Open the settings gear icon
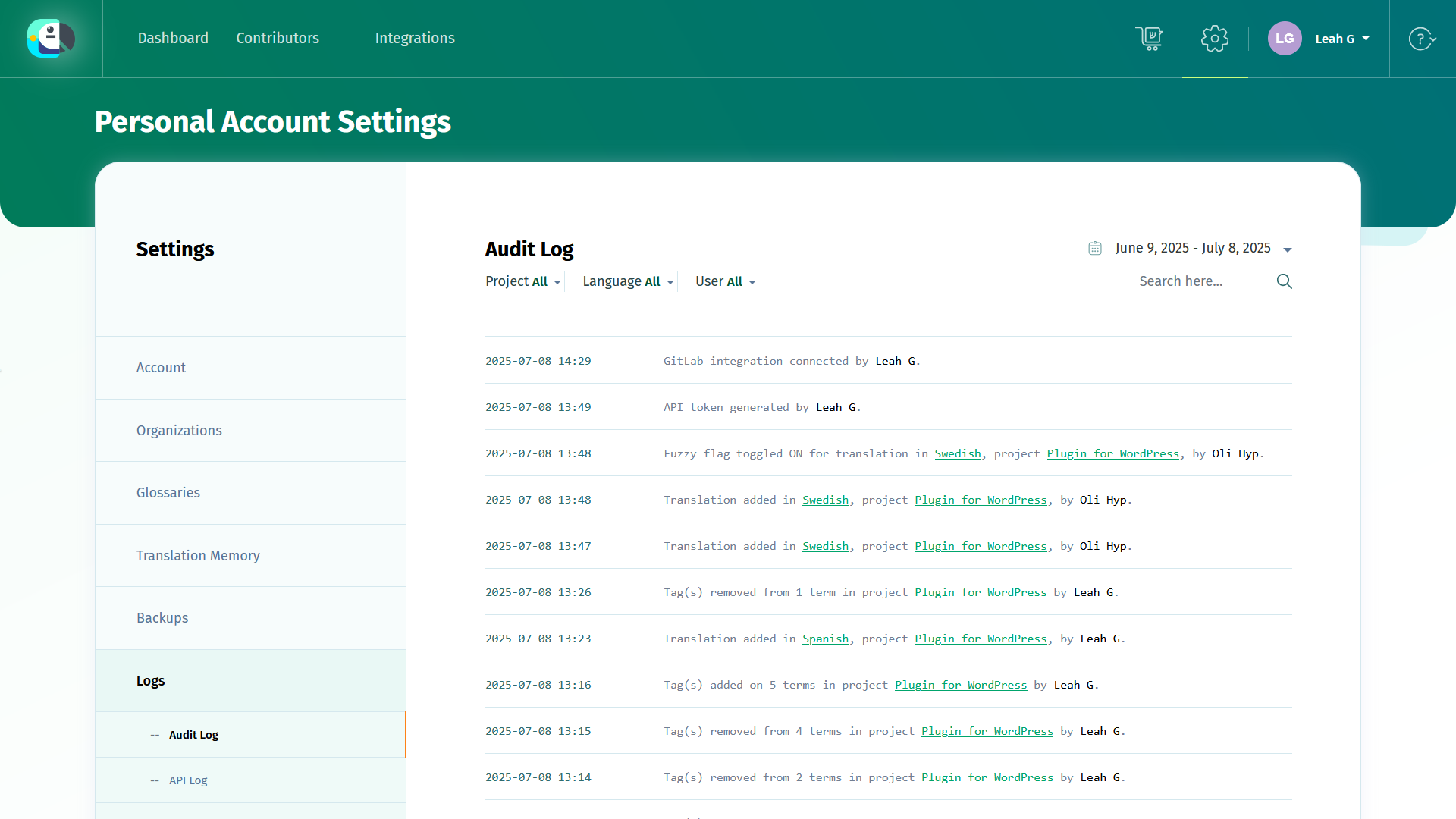 [x=1215, y=39]
